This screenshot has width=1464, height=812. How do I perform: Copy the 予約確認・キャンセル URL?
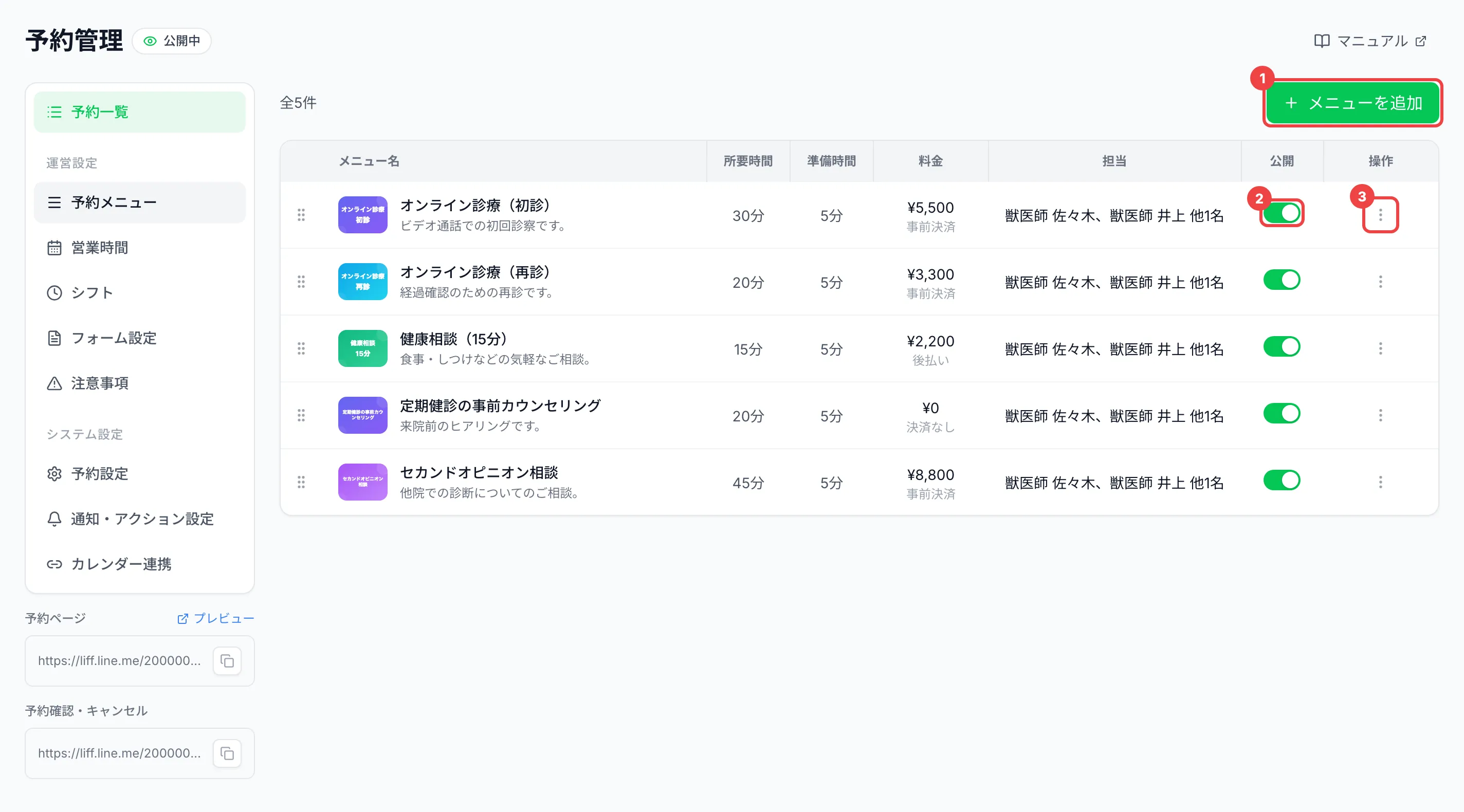point(227,753)
